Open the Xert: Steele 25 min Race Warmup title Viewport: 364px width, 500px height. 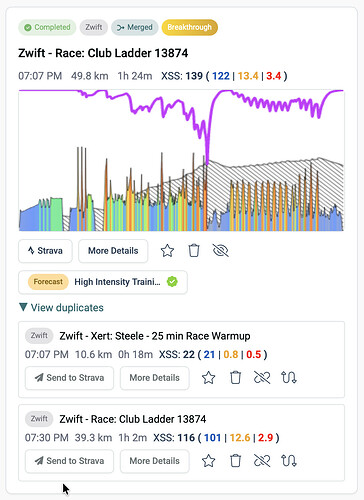(155, 336)
